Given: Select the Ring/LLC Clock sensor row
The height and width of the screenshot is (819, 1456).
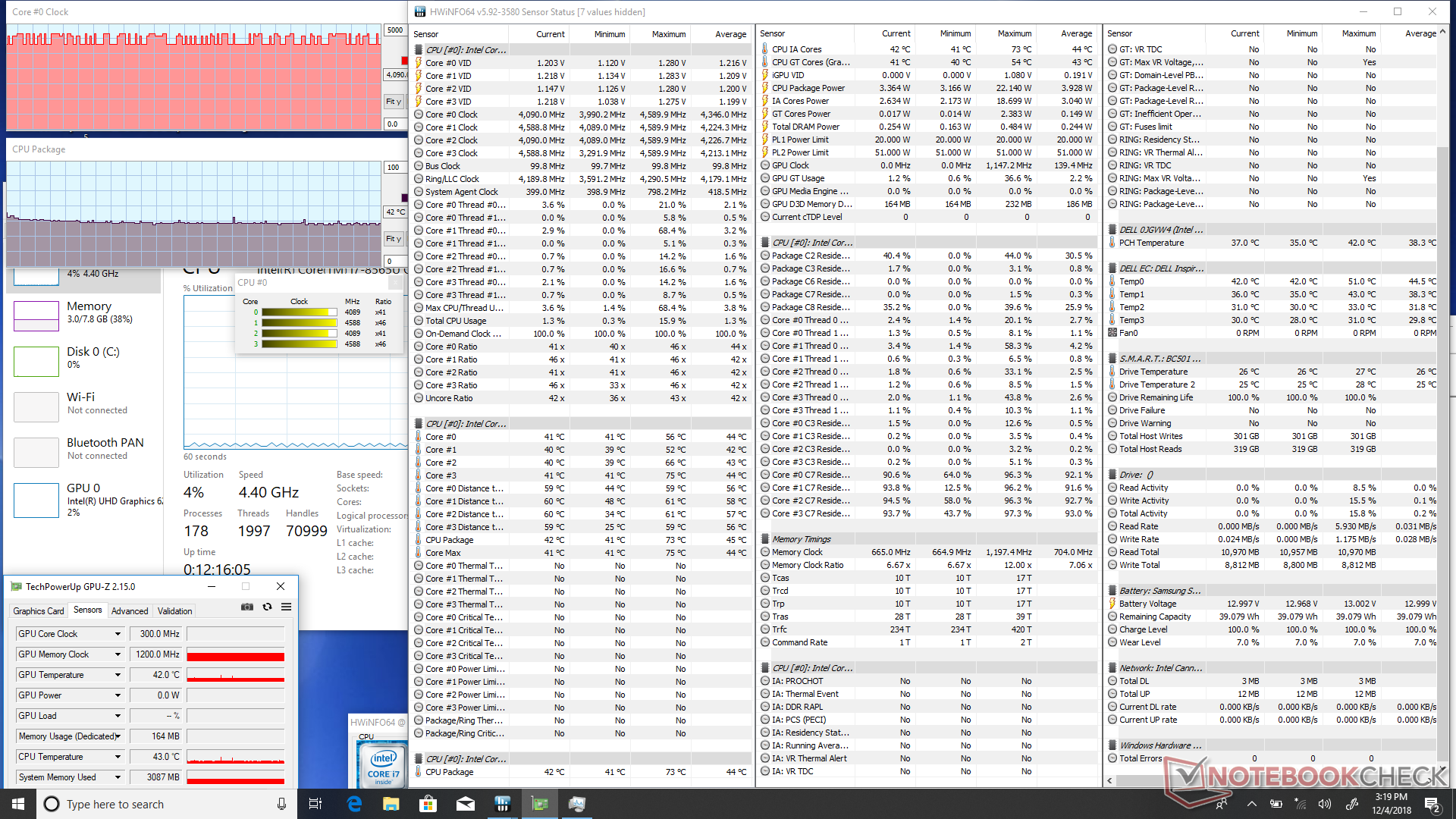Looking at the screenshot, I should coord(581,179).
